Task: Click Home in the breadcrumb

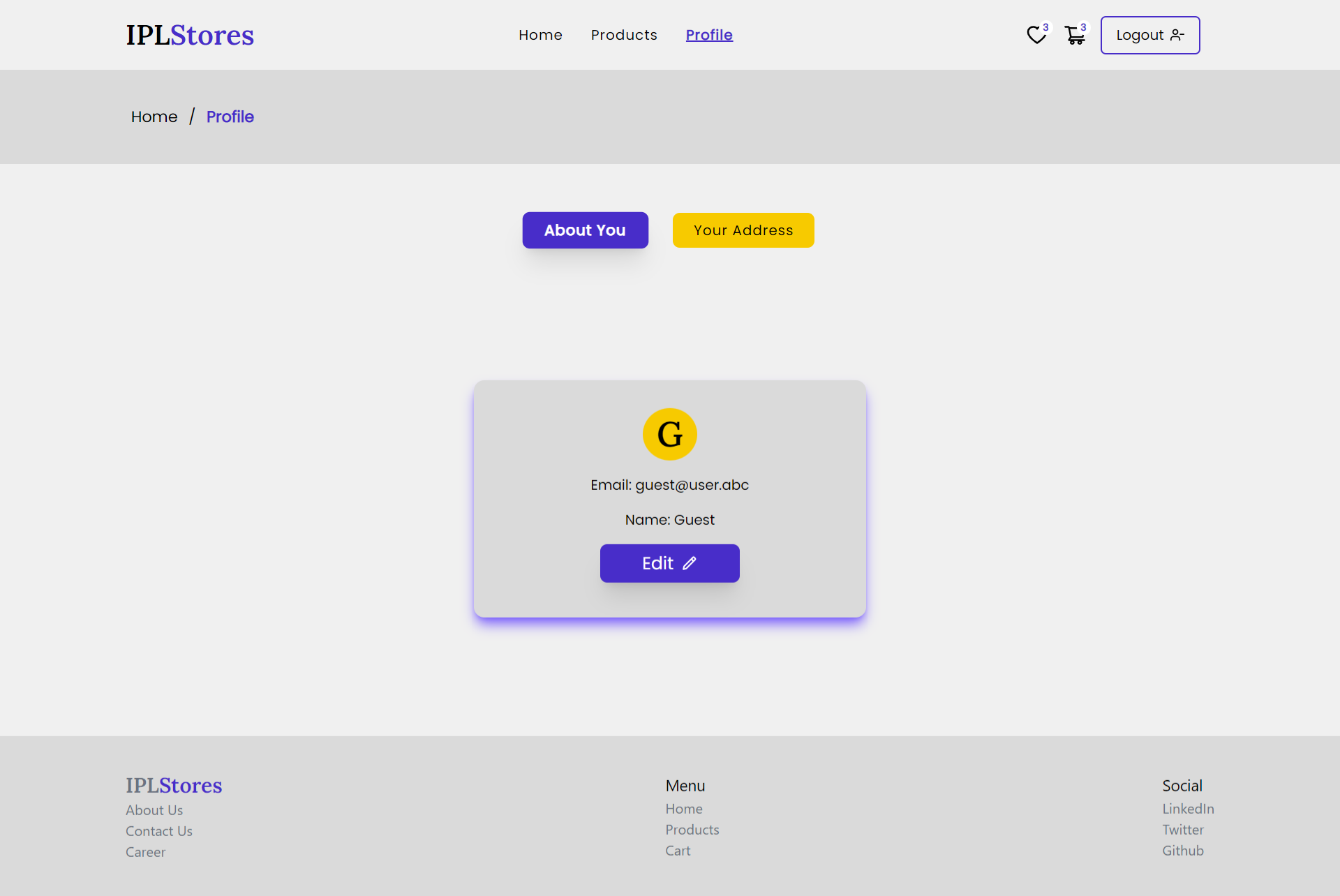Action: pos(154,117)
